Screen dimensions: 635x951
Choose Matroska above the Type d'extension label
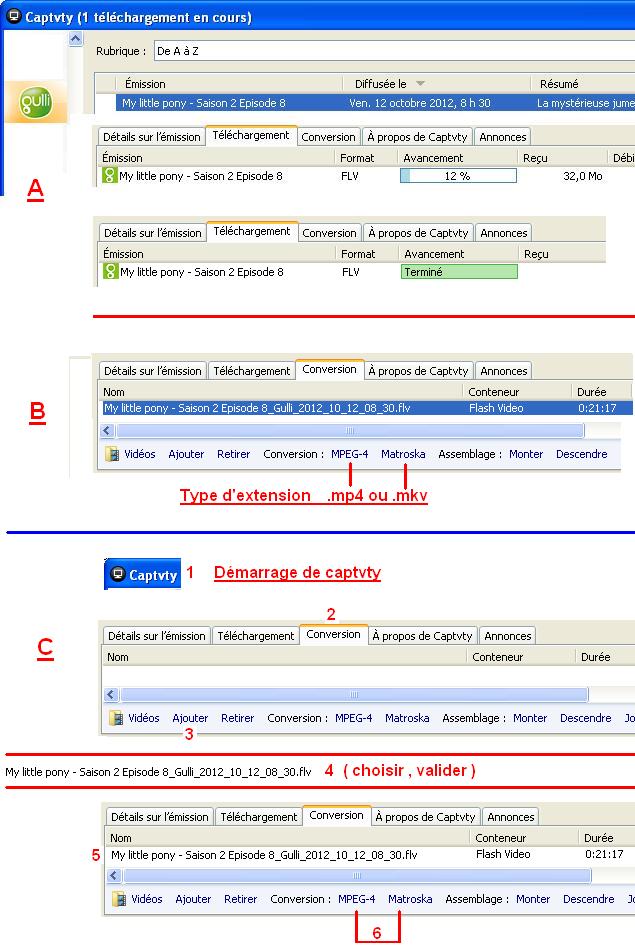tap(403, 454)
